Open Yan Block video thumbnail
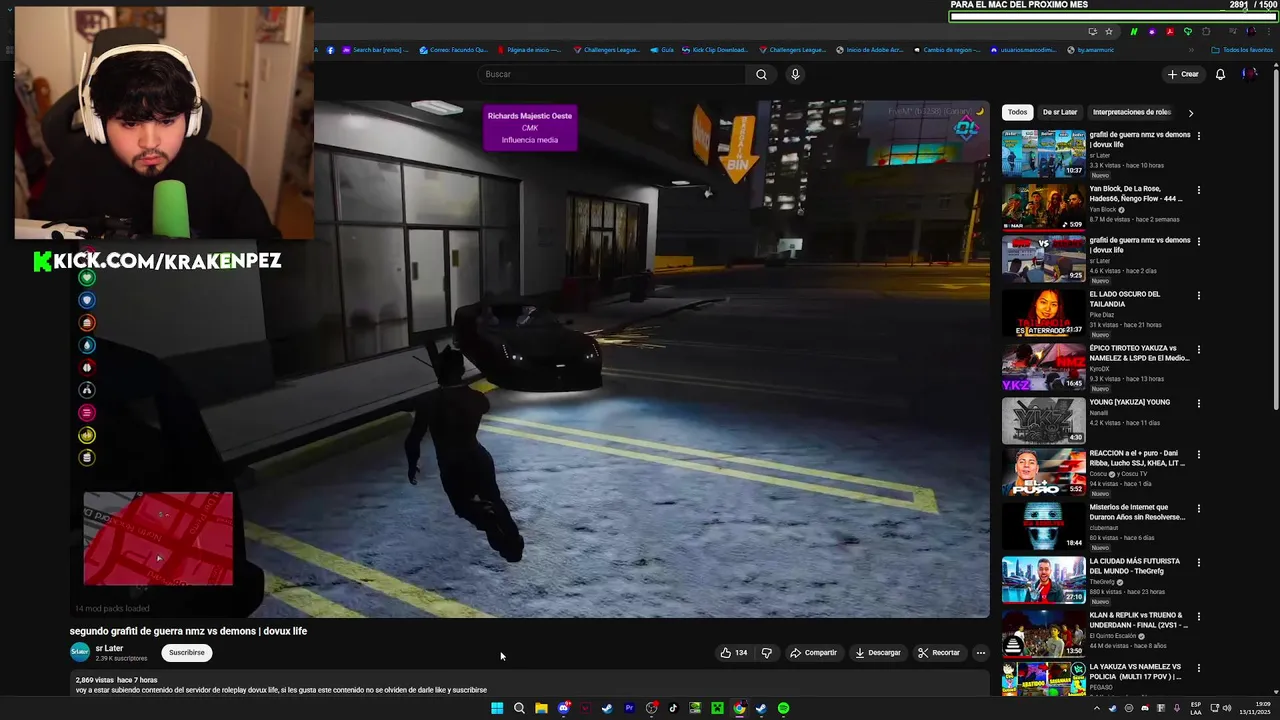This screenshot has width=1280, height=720. click(x=1043, y=207)
